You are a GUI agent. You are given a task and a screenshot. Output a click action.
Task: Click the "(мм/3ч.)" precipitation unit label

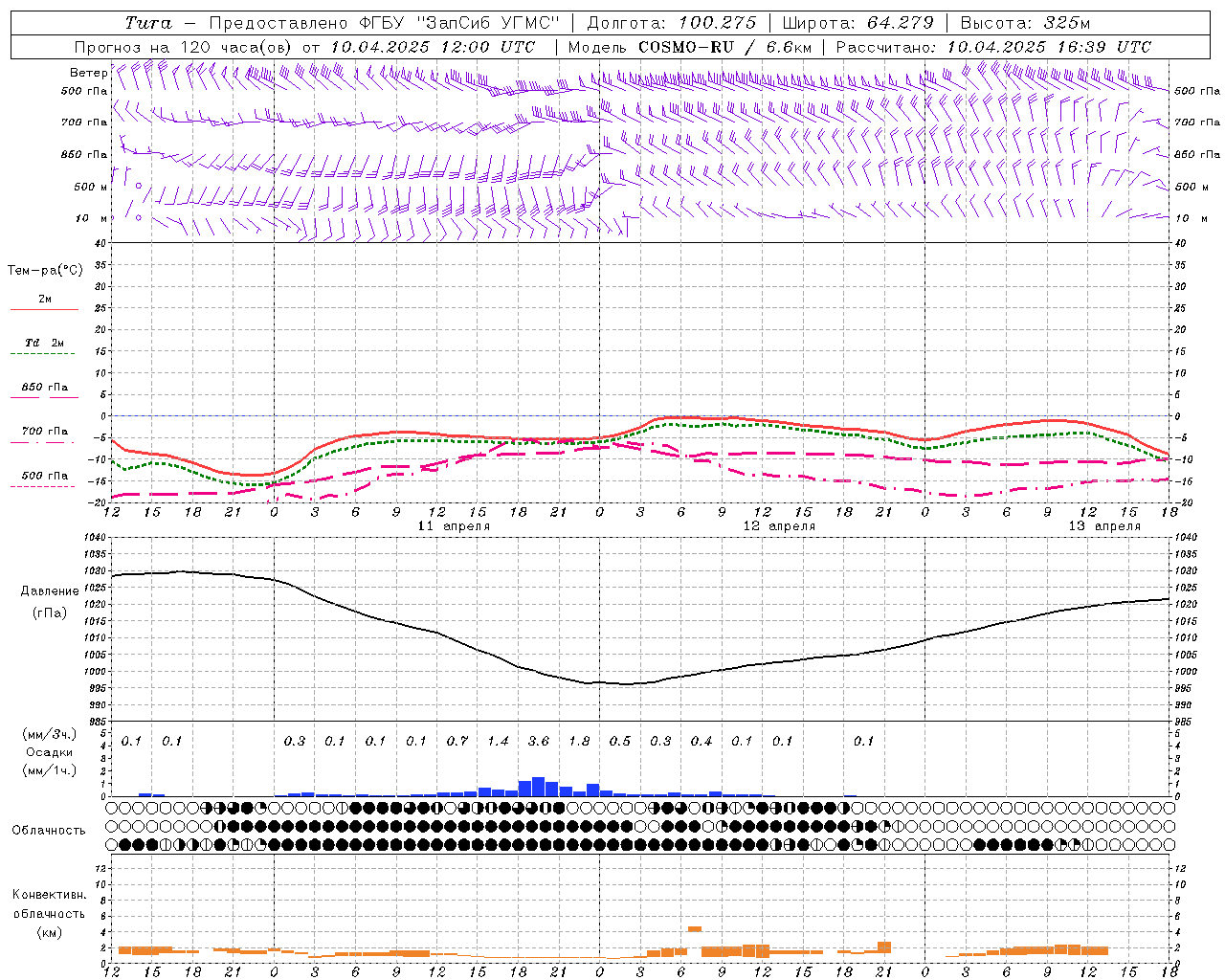(x=49, y=734)
